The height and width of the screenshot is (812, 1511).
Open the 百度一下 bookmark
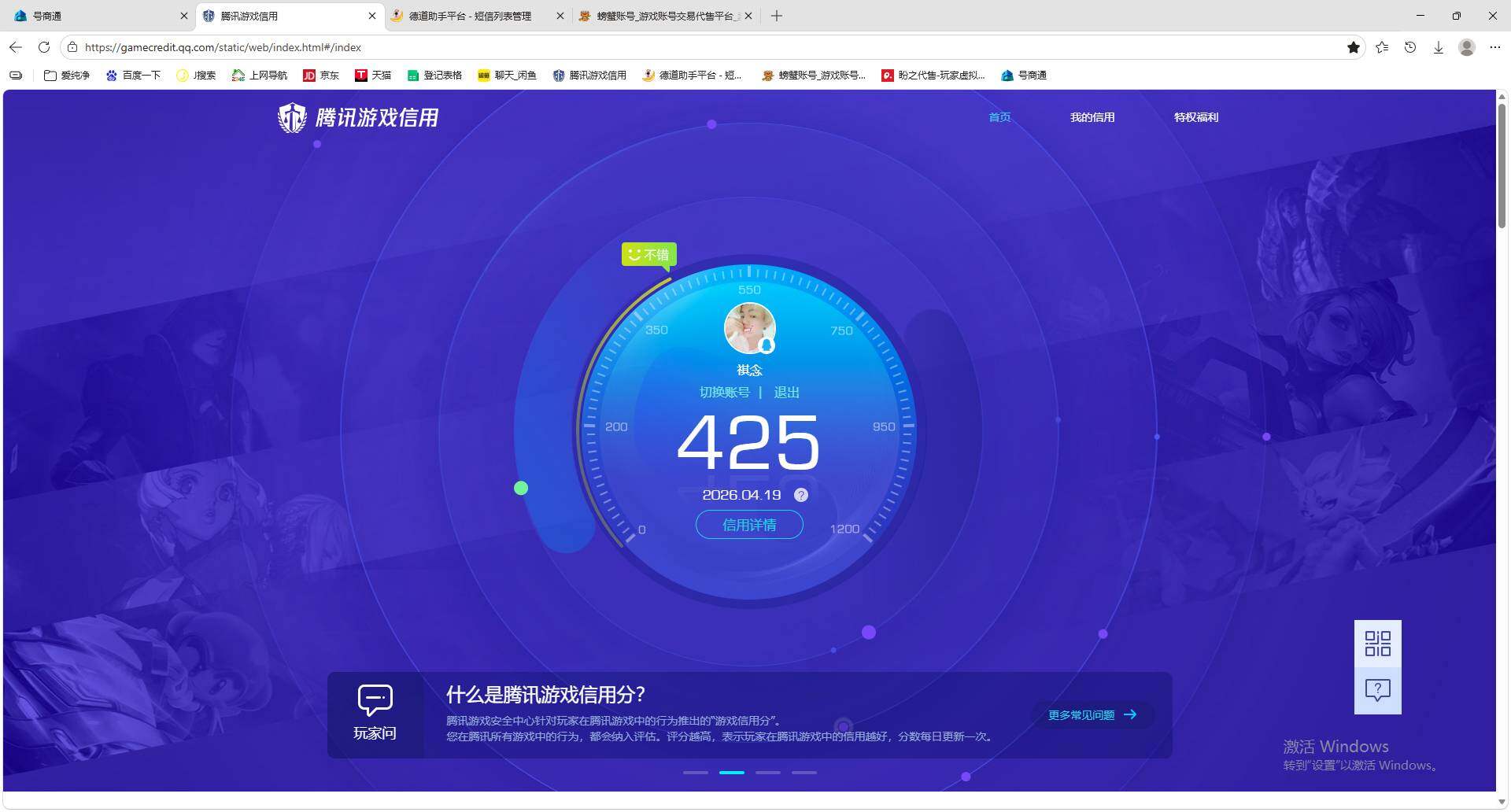point(133,76)
